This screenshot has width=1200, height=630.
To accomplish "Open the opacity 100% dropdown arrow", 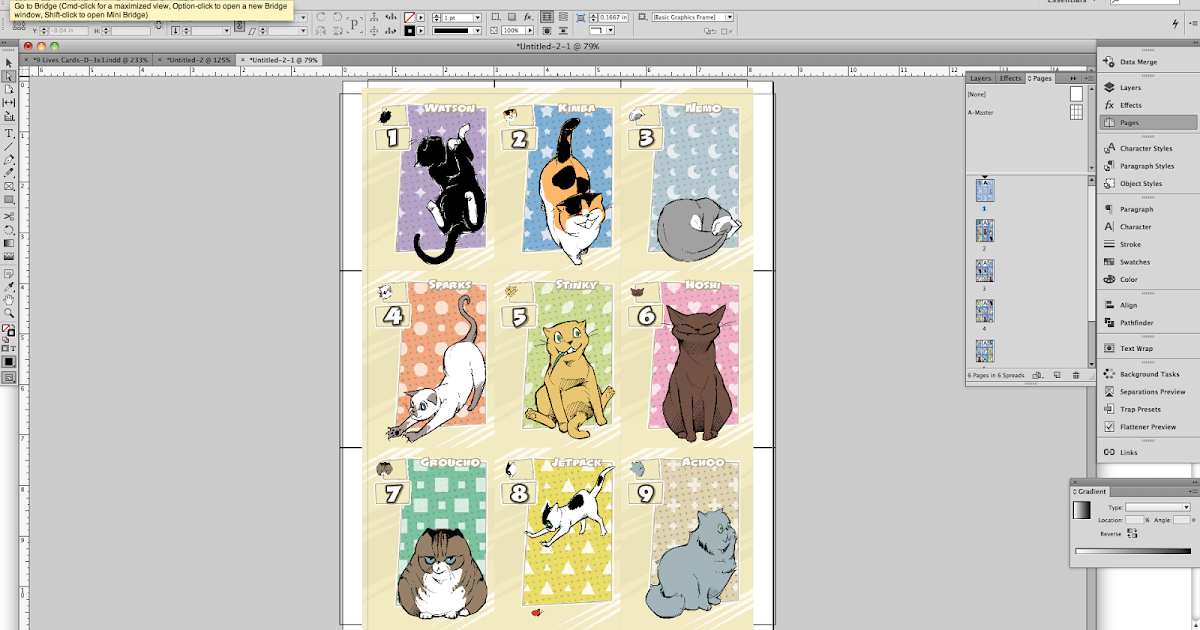I will [530, 31].
